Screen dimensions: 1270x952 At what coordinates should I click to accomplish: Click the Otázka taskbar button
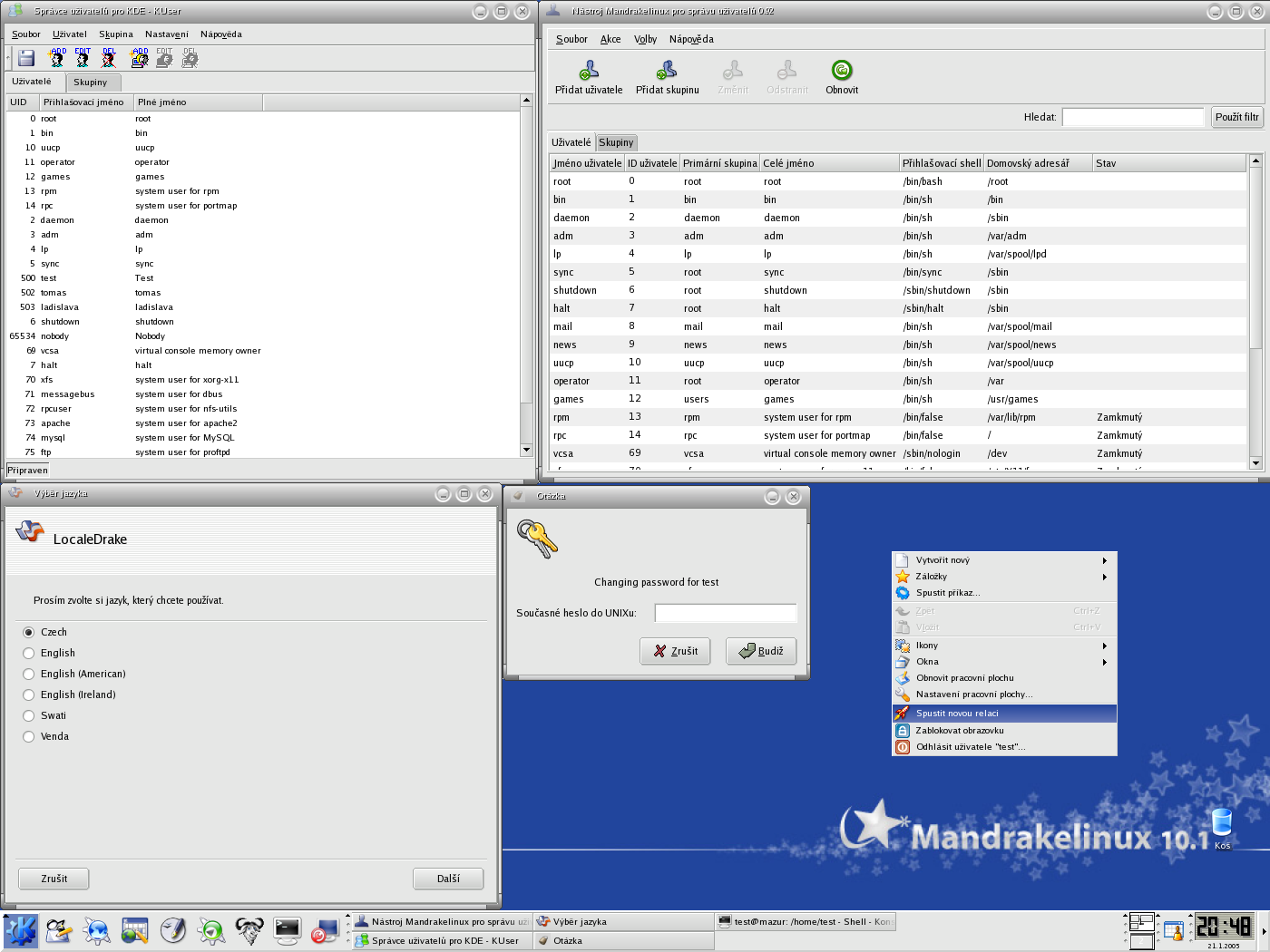click(x=623, y=940)
